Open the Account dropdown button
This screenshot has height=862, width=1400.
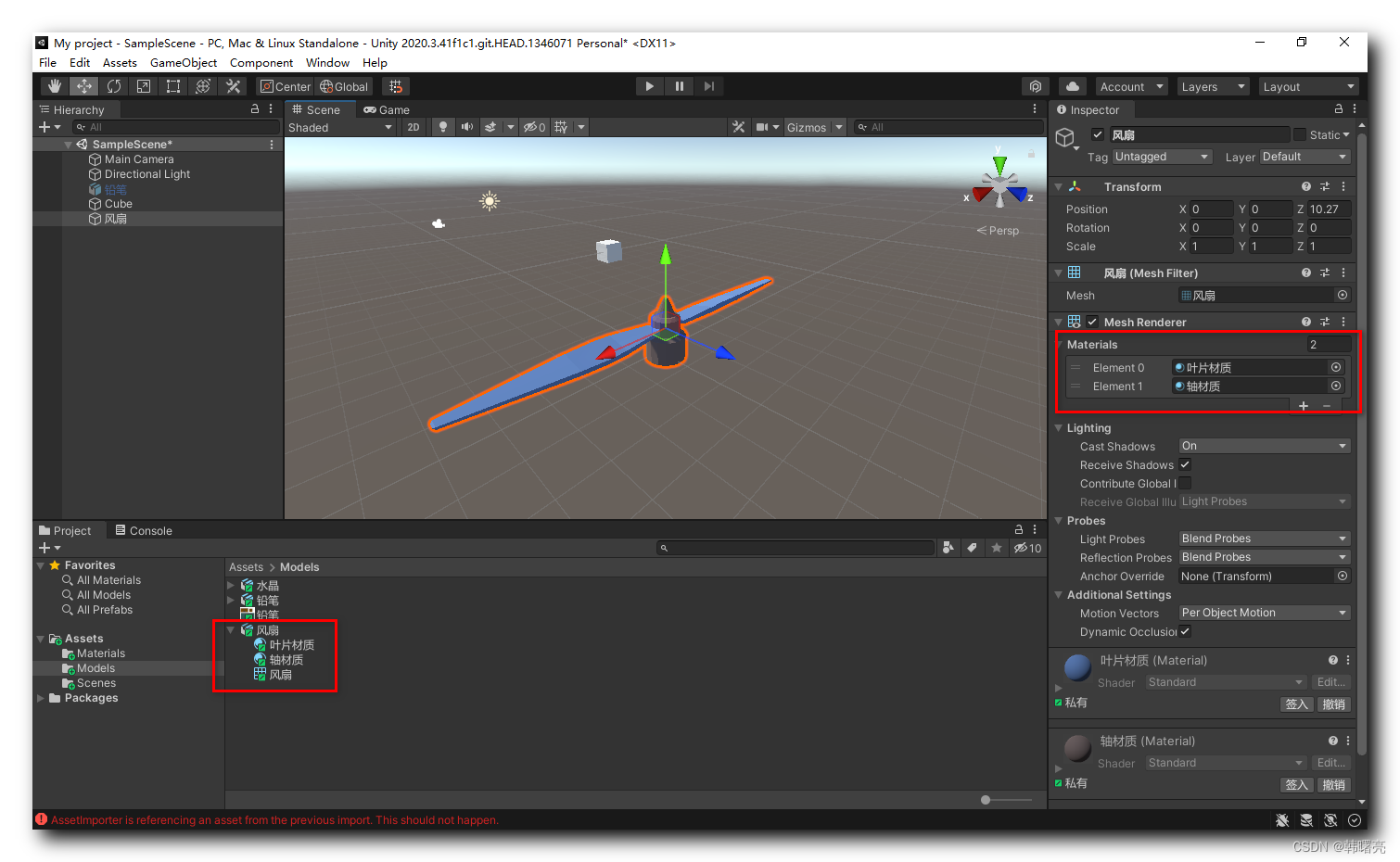(1131, 86)
